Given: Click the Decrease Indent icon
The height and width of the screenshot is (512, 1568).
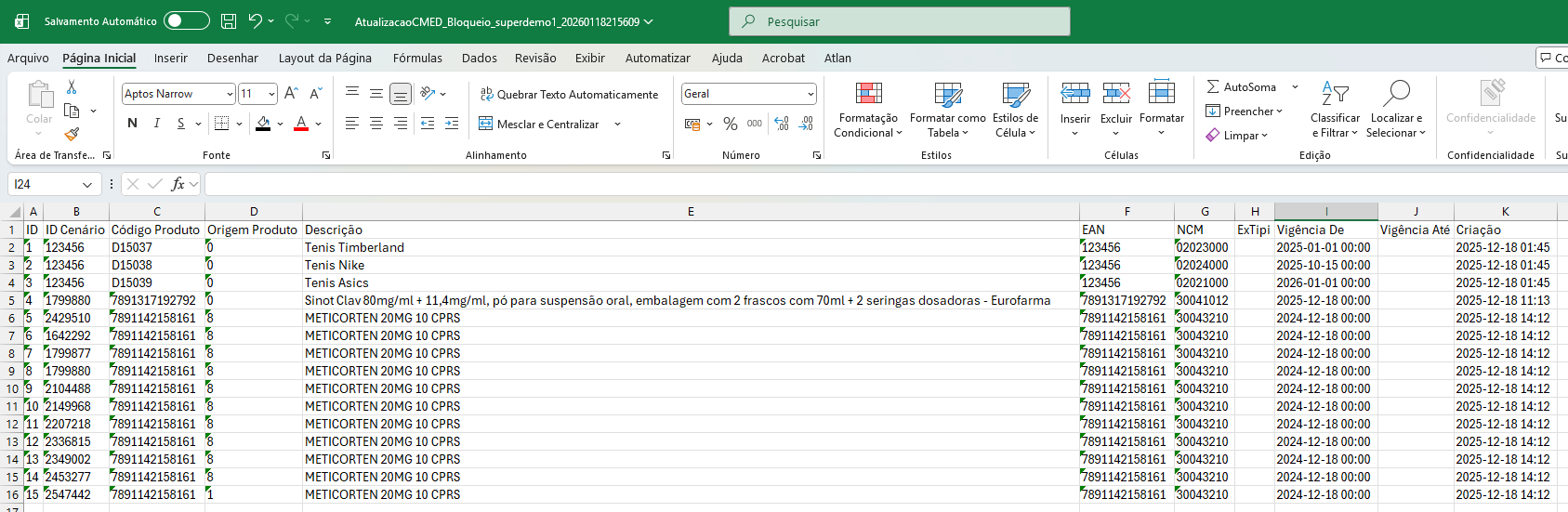Looking at the screenshot, I should click(428, 124).
